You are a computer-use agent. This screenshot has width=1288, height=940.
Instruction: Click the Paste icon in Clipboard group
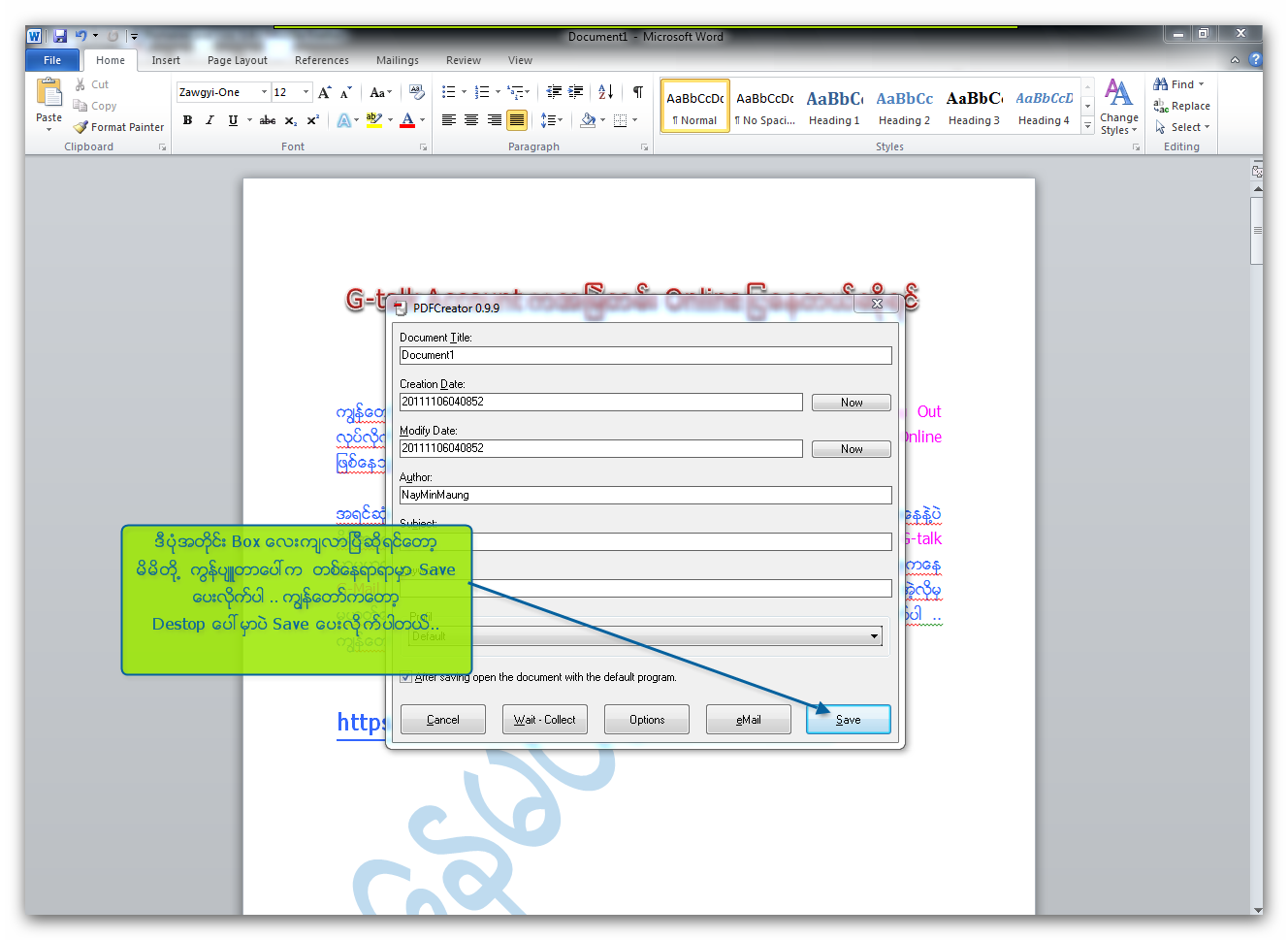48,93
